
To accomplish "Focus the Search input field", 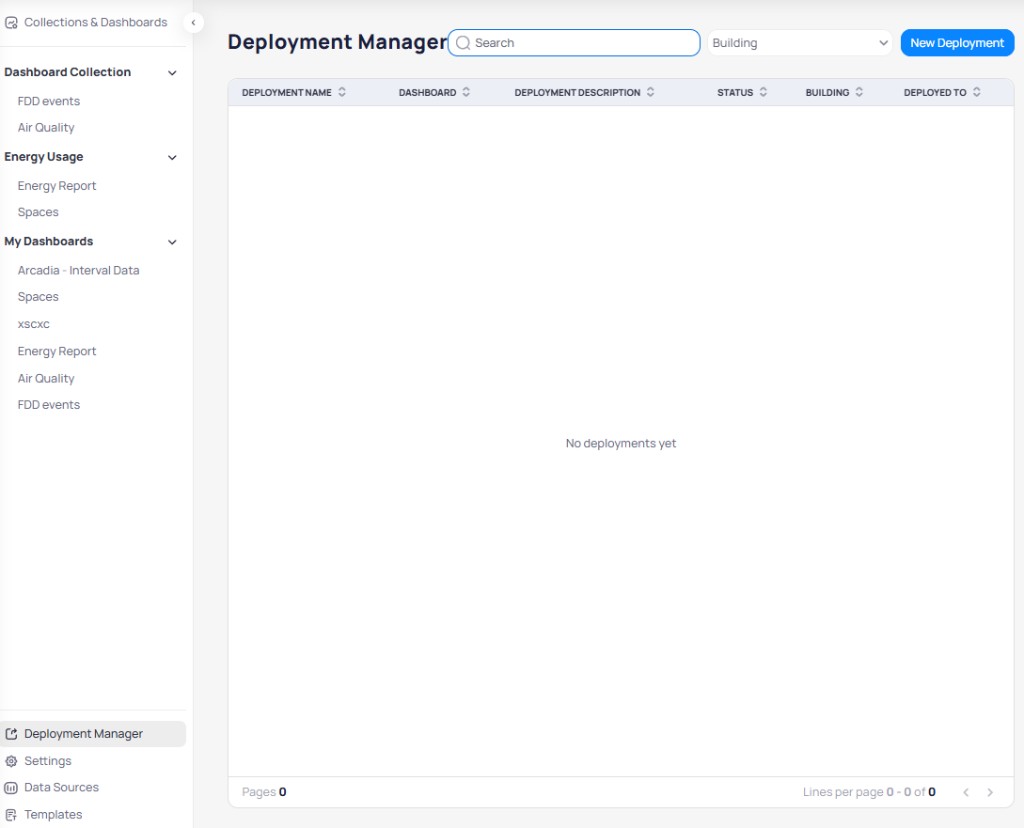I will coord(574,43).
